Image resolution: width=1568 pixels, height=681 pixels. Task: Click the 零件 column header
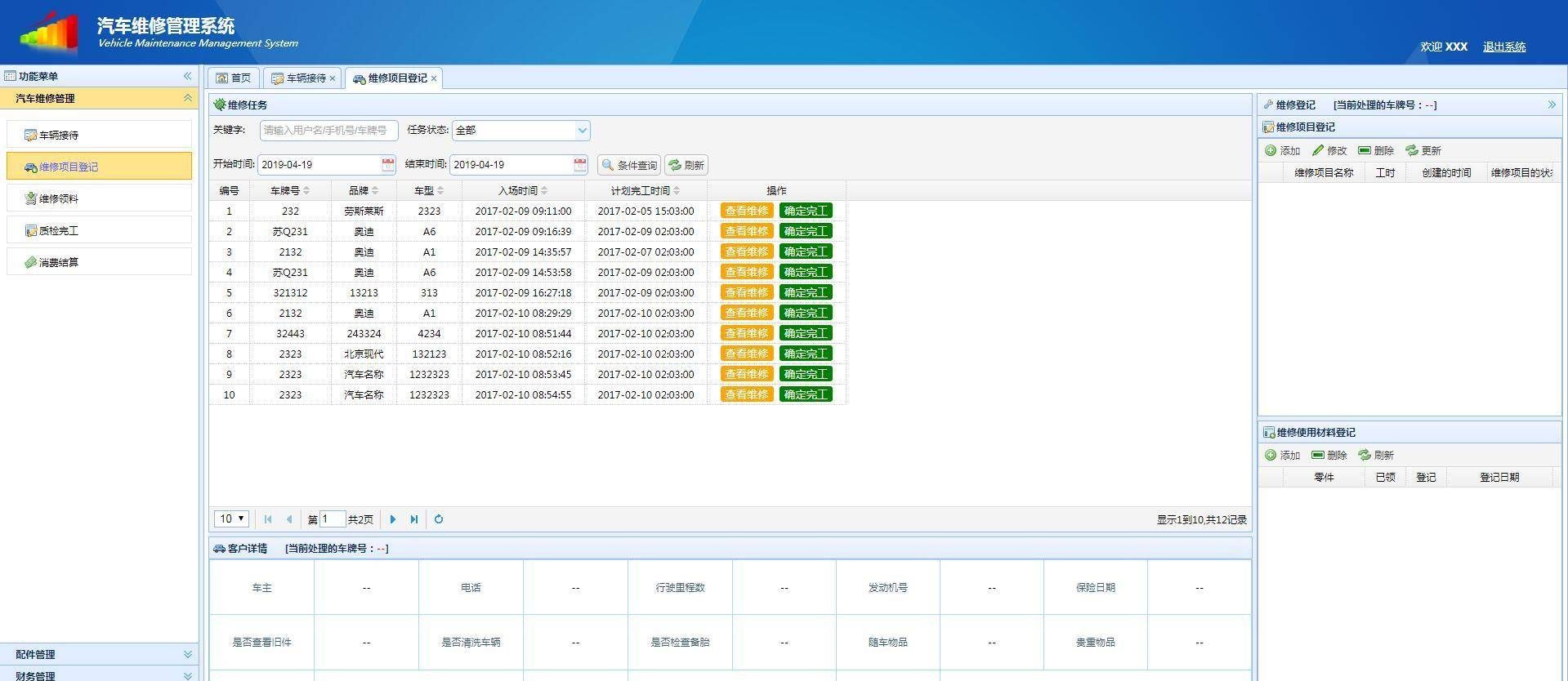[1324, 477]
